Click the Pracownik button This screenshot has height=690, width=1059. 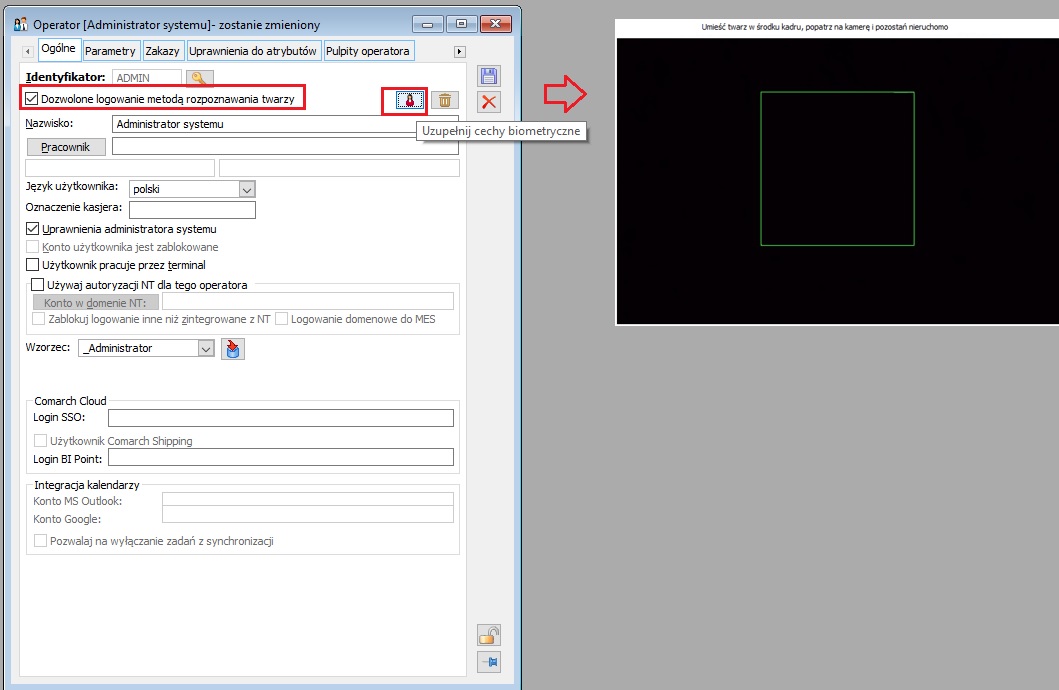click(x=66, y=147)
